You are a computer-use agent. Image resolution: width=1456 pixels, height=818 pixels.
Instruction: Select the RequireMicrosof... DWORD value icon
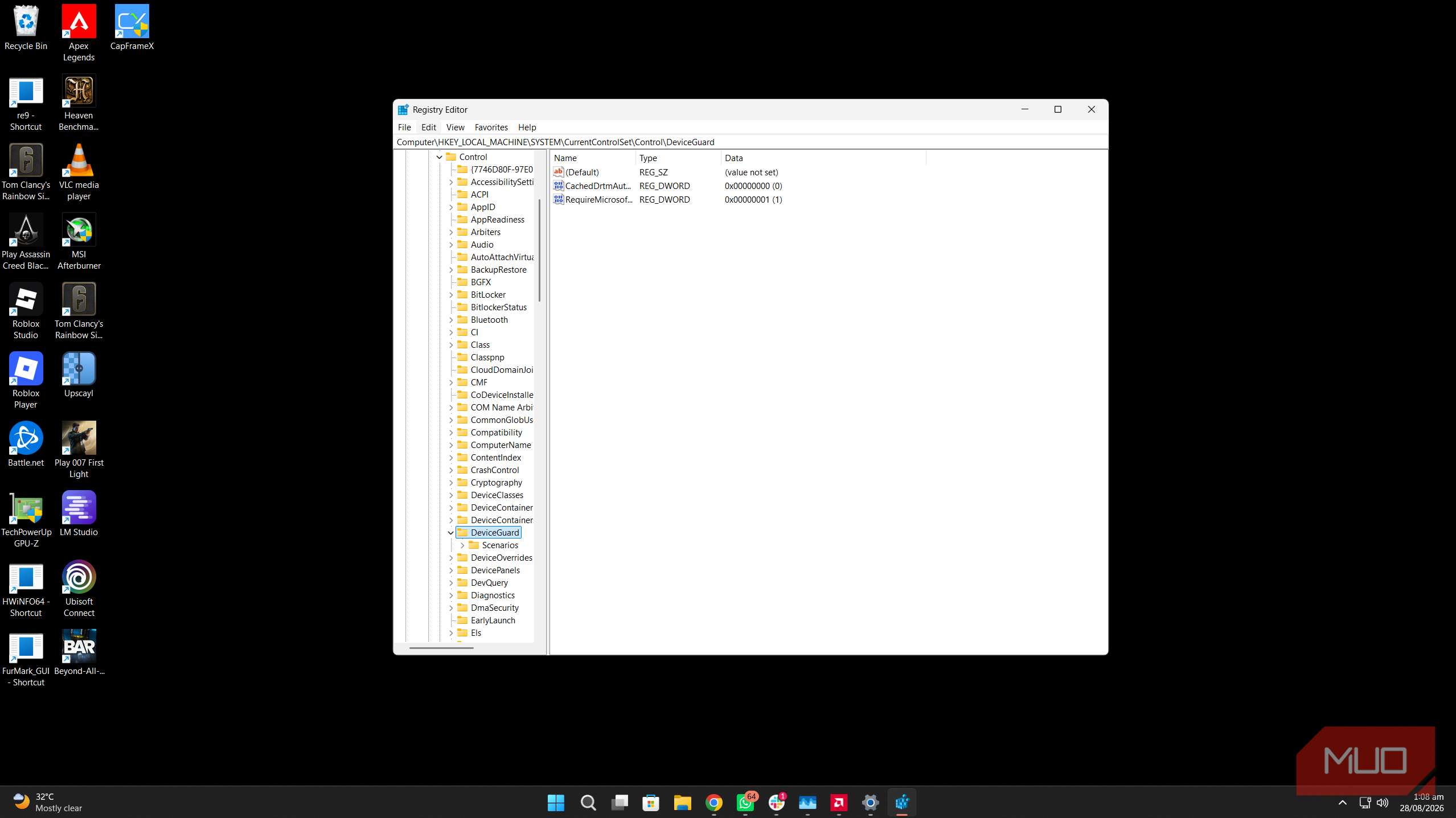[x=558, y=199]
